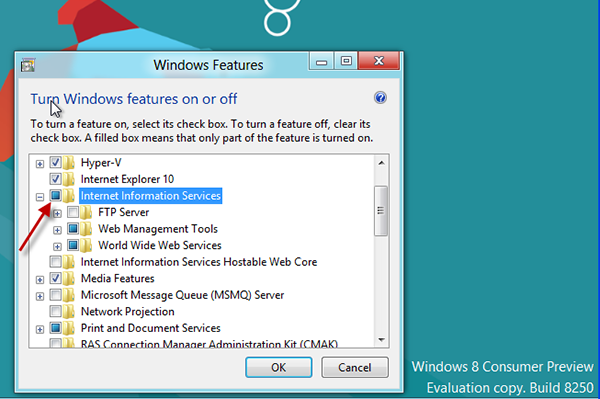Check the Network Projection checkbox
The height and width of the screenshot is (399, 600).
(x=55, y=311)
